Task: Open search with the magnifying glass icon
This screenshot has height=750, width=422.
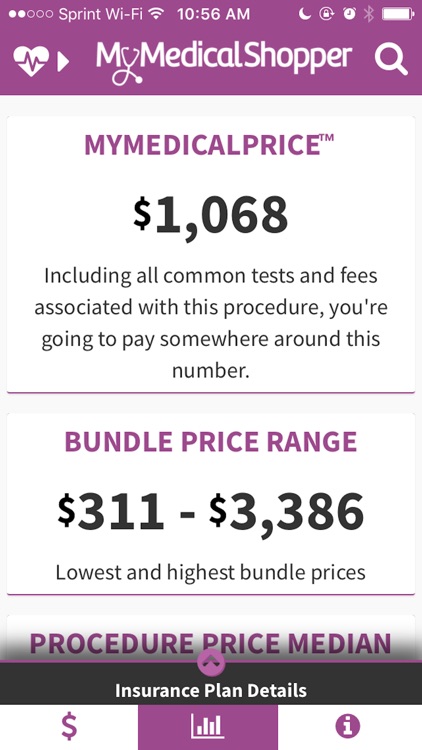Action: coord(391,59)
